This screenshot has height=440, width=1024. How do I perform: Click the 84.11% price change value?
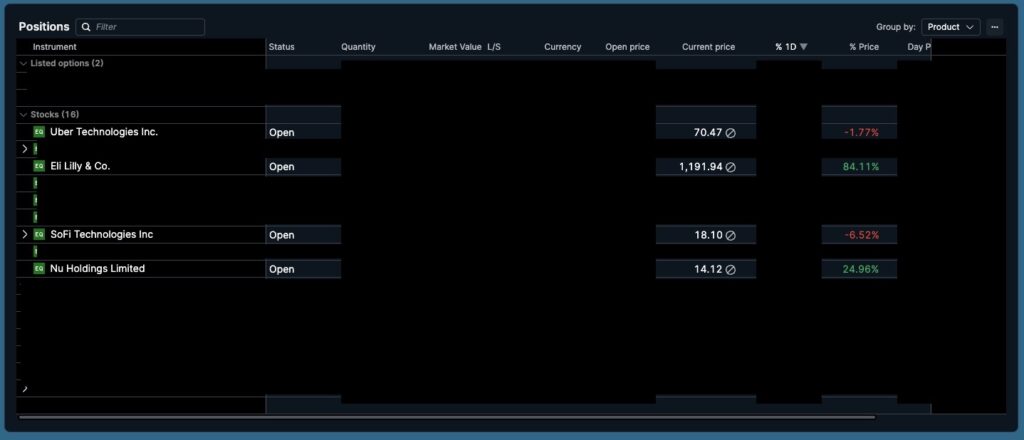tap(861, 167)
